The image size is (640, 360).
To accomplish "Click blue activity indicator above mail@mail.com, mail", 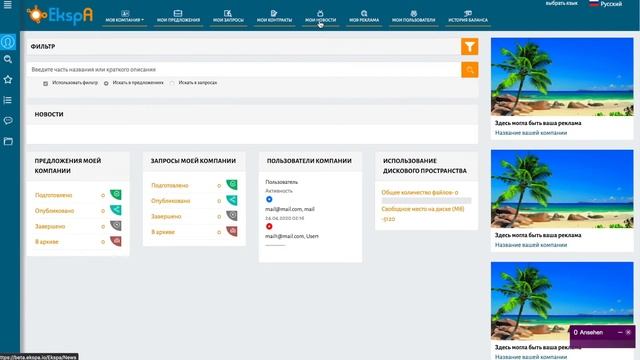I will tap(269, 199).
